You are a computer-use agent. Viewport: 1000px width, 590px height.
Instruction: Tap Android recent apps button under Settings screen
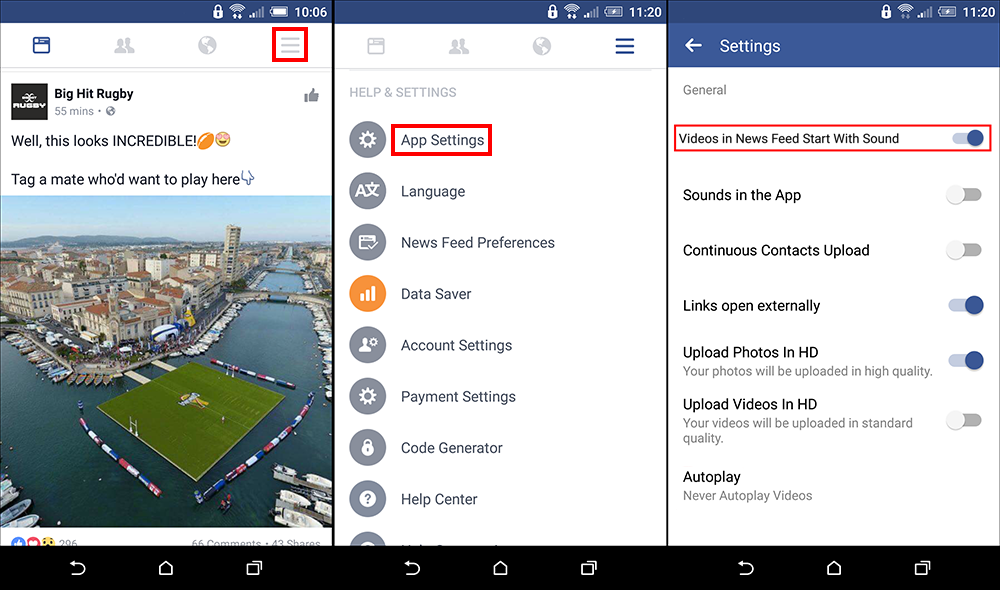[922, 568]
